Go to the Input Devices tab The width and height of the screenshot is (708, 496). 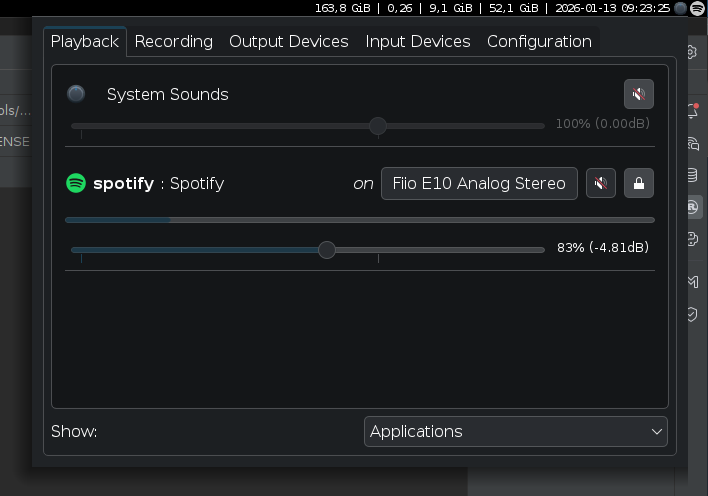pos(418,42)
